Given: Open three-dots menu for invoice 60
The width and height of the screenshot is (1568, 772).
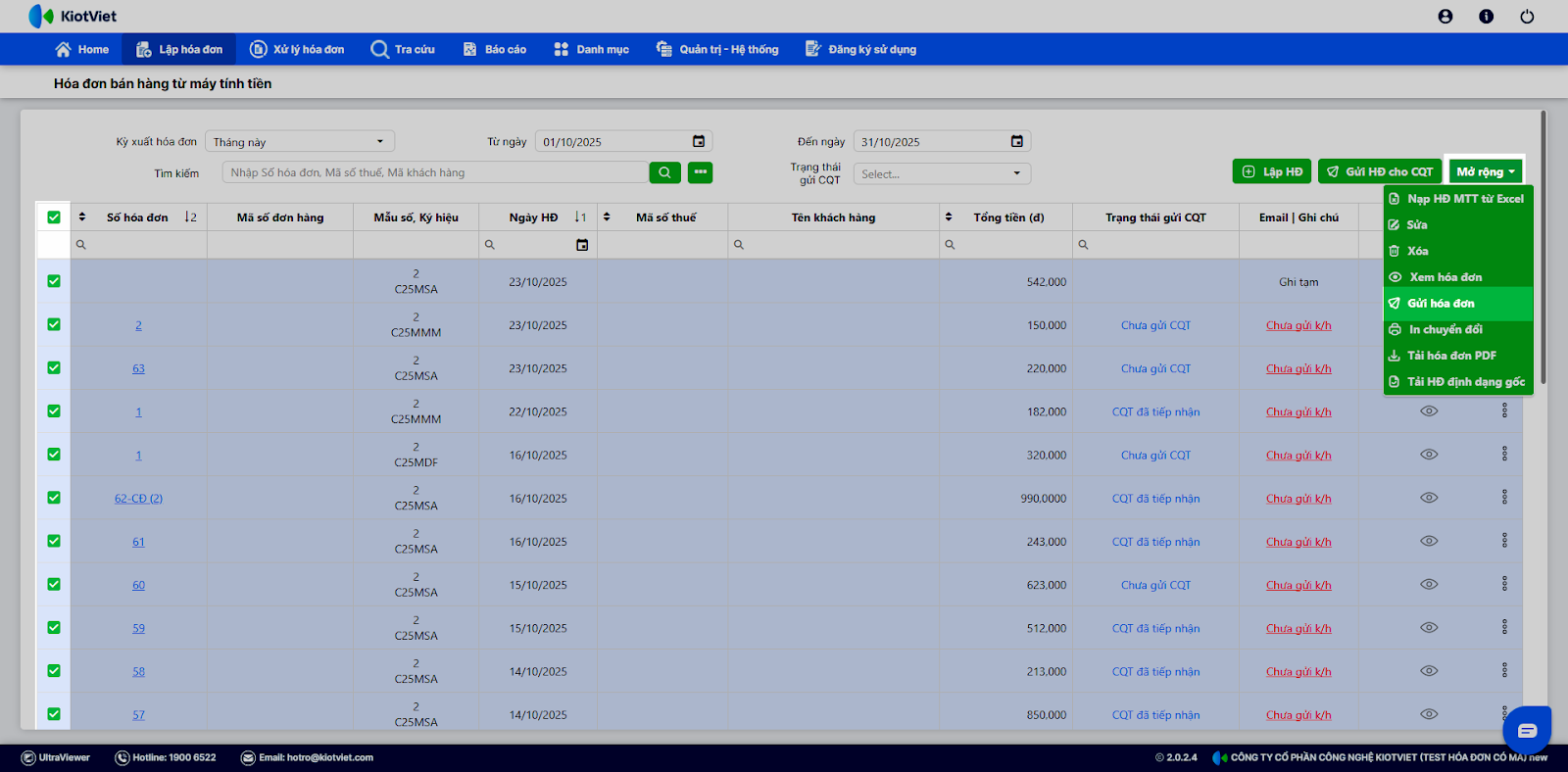Looking at the screenshot, I should click(x=1504, y=584).
